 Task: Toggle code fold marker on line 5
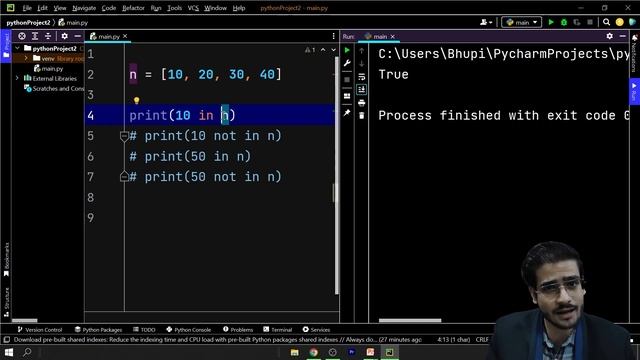point(124,136)
